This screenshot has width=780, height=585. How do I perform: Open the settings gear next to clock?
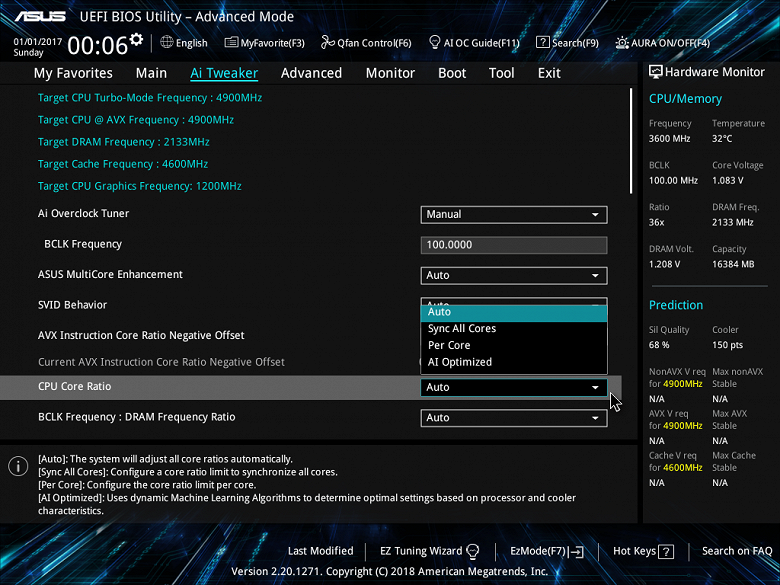pos(136,39)
